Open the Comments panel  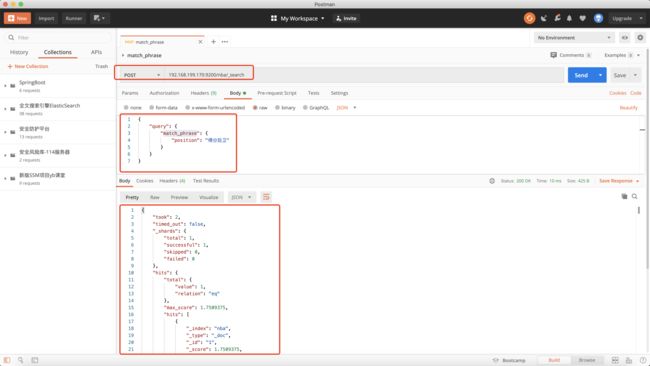[x=570, y=55]
